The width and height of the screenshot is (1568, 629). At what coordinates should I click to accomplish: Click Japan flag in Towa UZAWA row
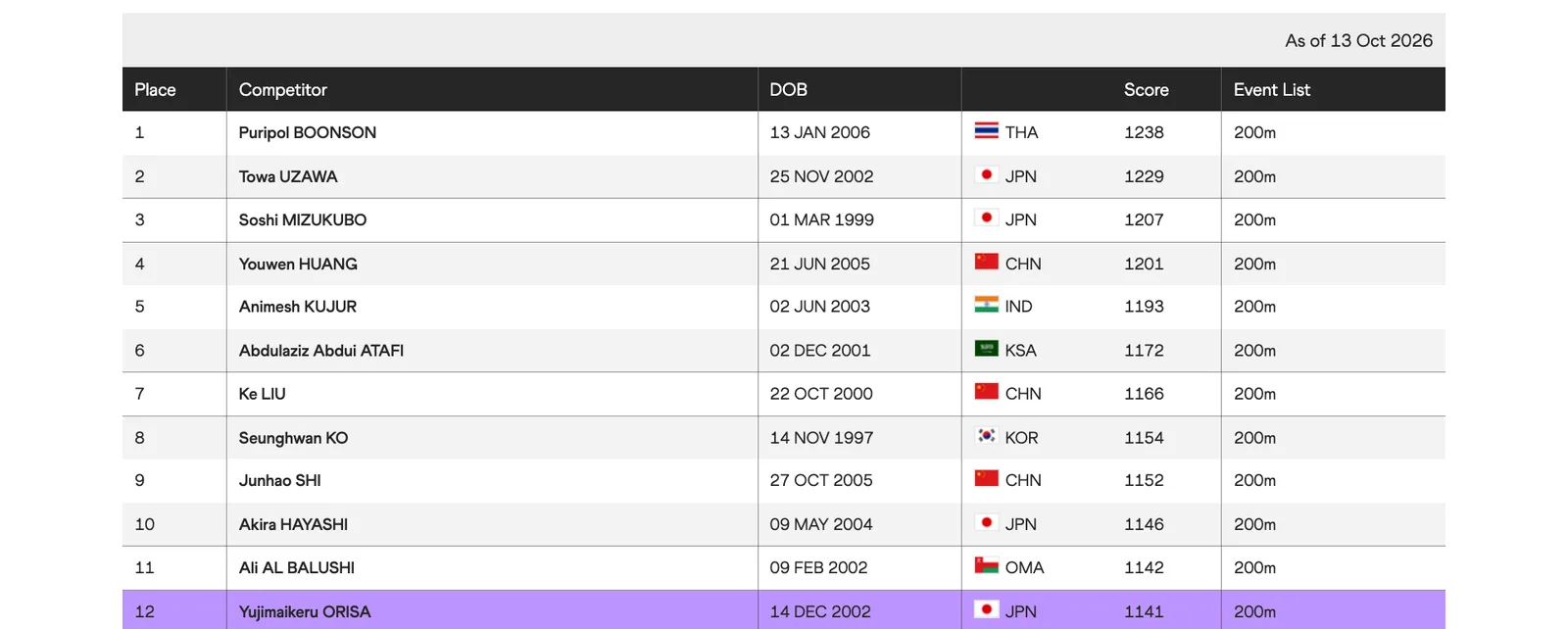(986, 174)
